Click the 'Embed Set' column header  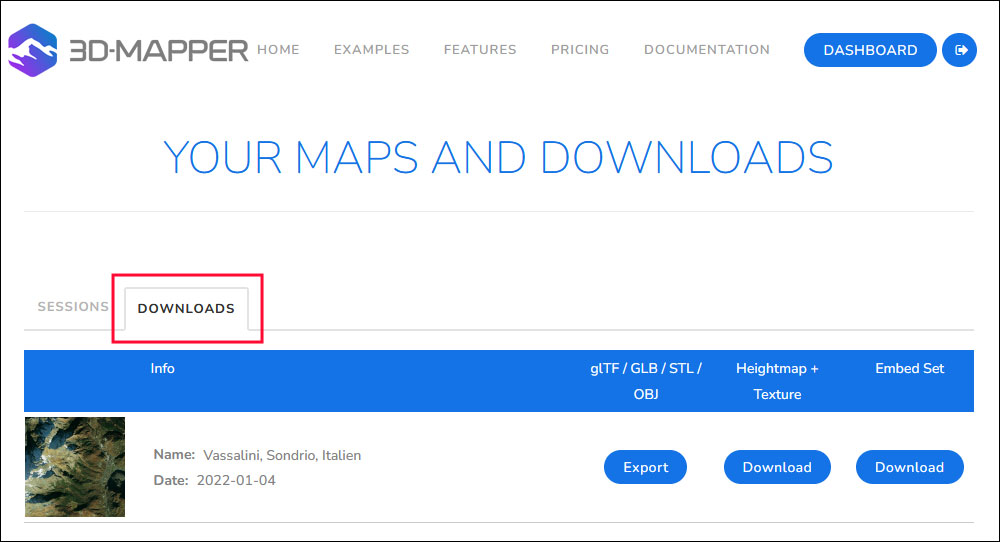pyautogui.click(x=909, y=369)
